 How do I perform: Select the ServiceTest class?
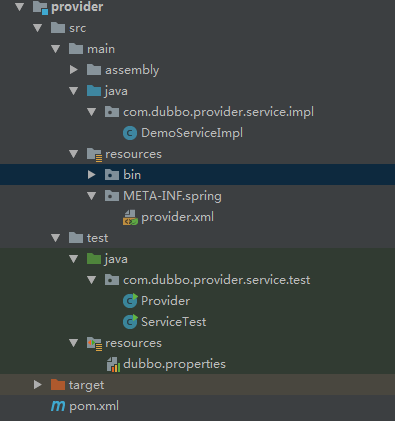click(x=173, y=322)
